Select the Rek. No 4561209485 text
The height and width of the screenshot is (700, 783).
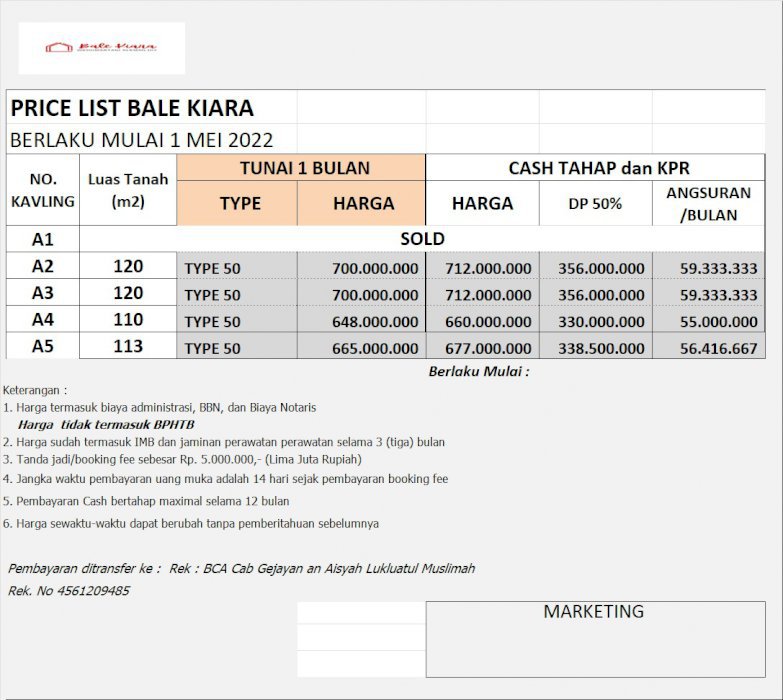point(69,591)
